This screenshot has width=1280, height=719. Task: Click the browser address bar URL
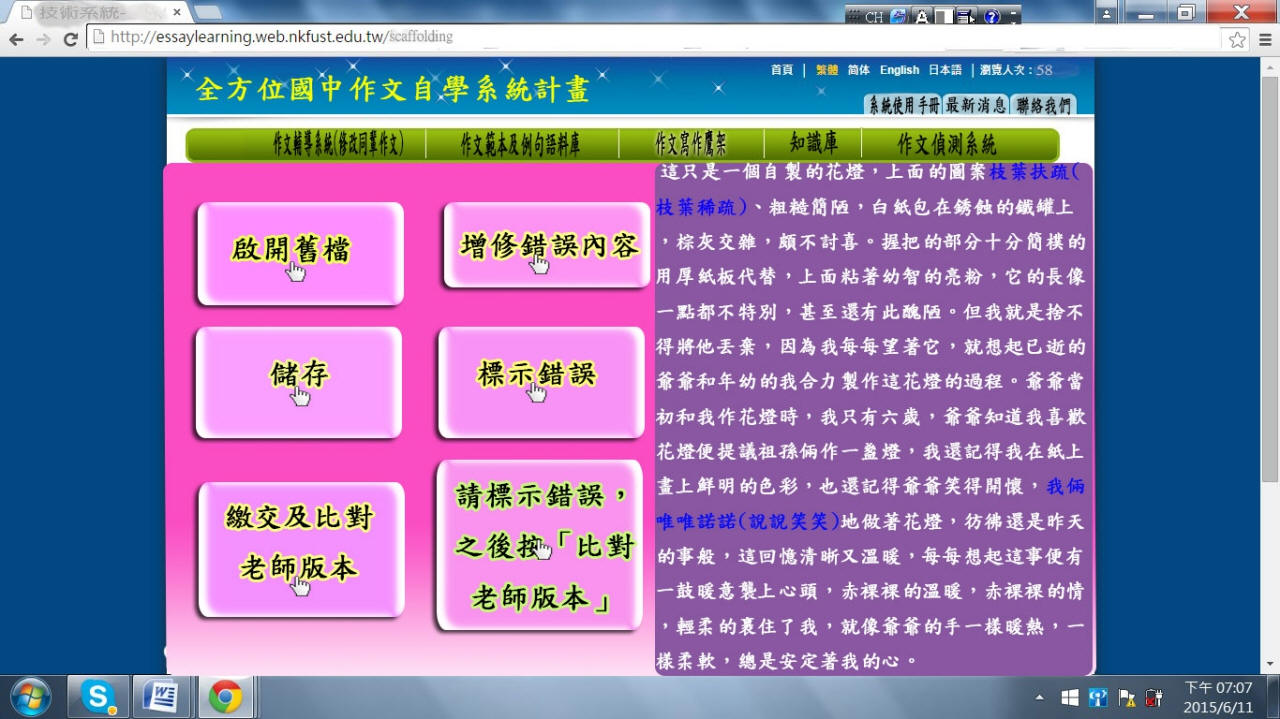point(282,37)
